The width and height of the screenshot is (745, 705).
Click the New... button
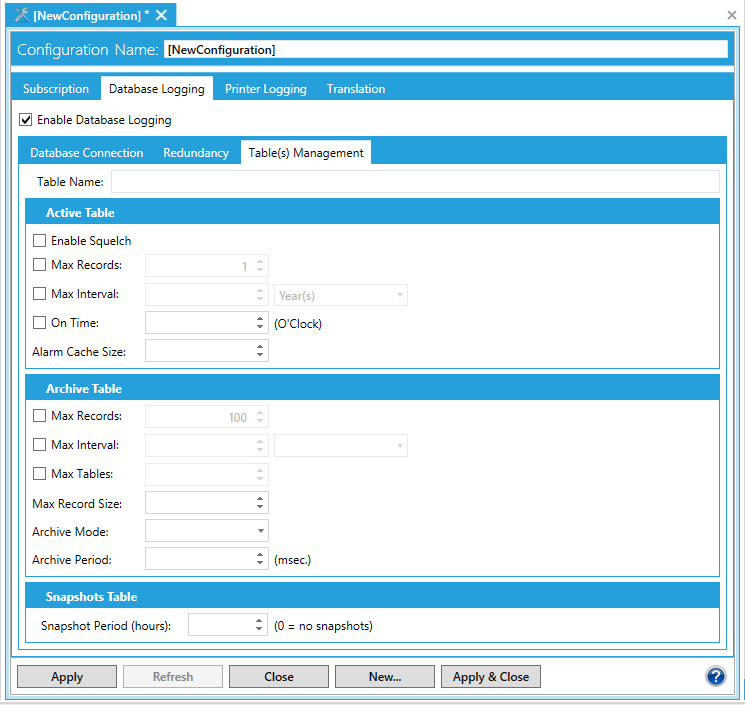point(385,677)
